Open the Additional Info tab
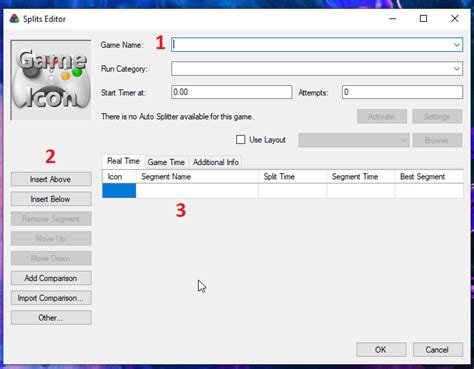The image size is (474, 369). (216, 162)
